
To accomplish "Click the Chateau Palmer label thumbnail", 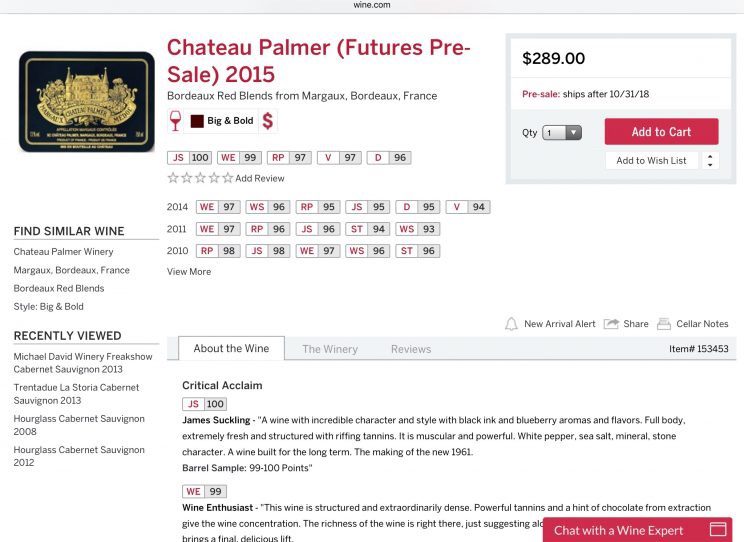I will click(87, 102).
